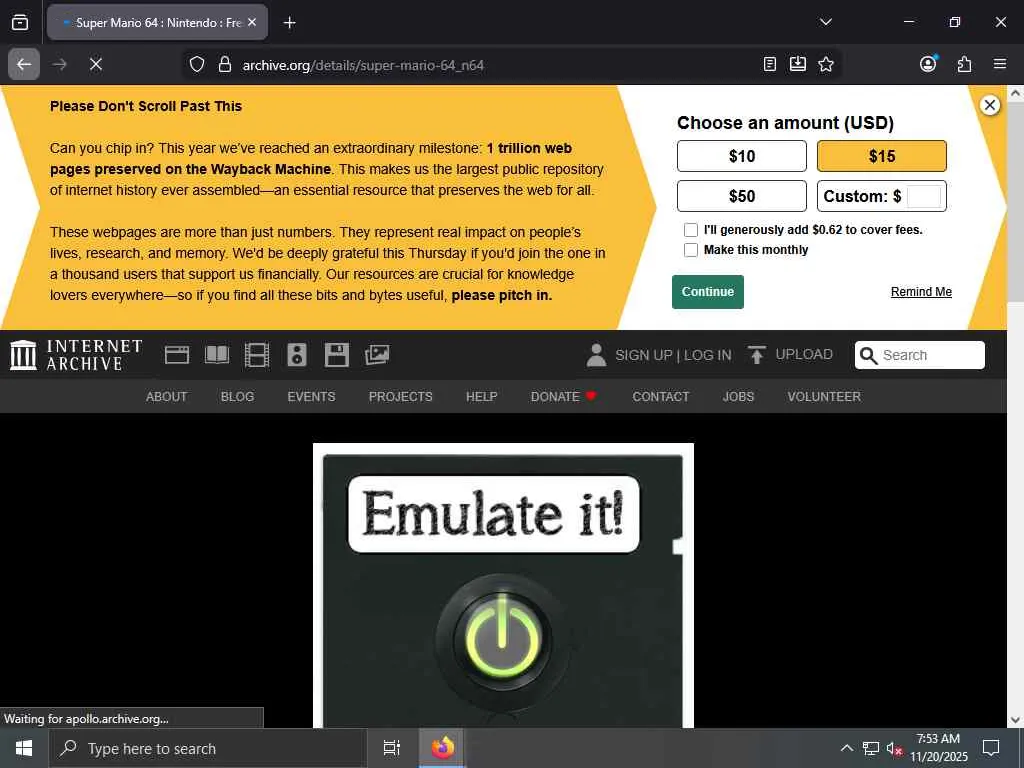Open the Audio speaker icon
The height and width of the screenshot is (768, 1024).
[x=296, y=355]
